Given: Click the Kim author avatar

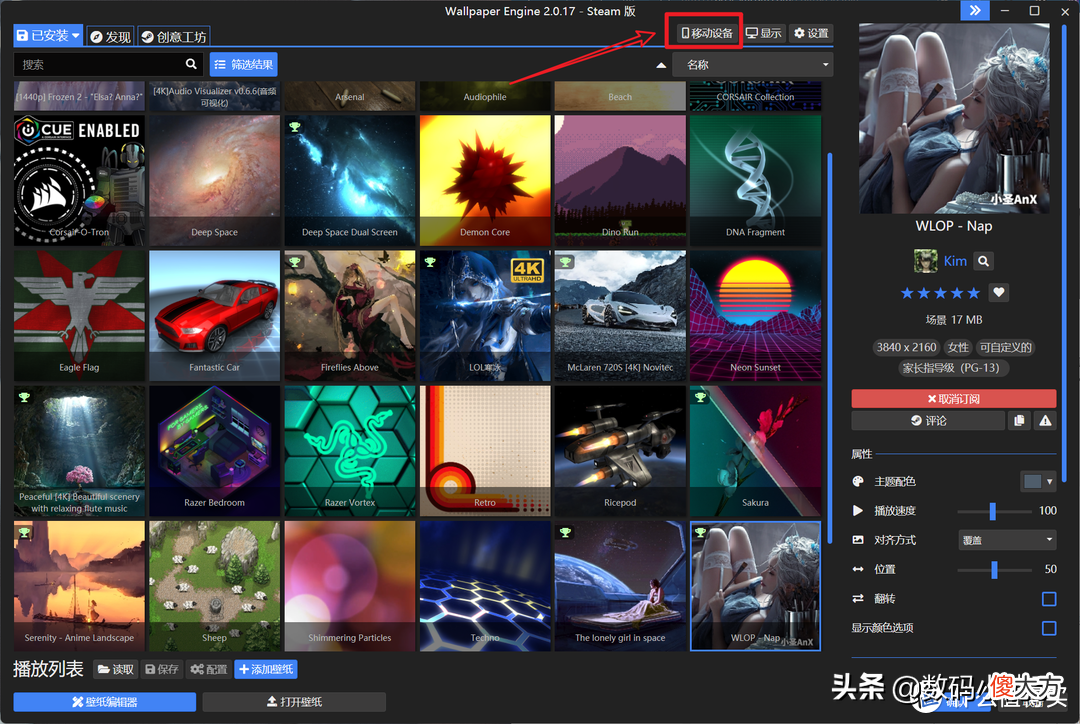Looking at the screenshot, I should 926,261.
